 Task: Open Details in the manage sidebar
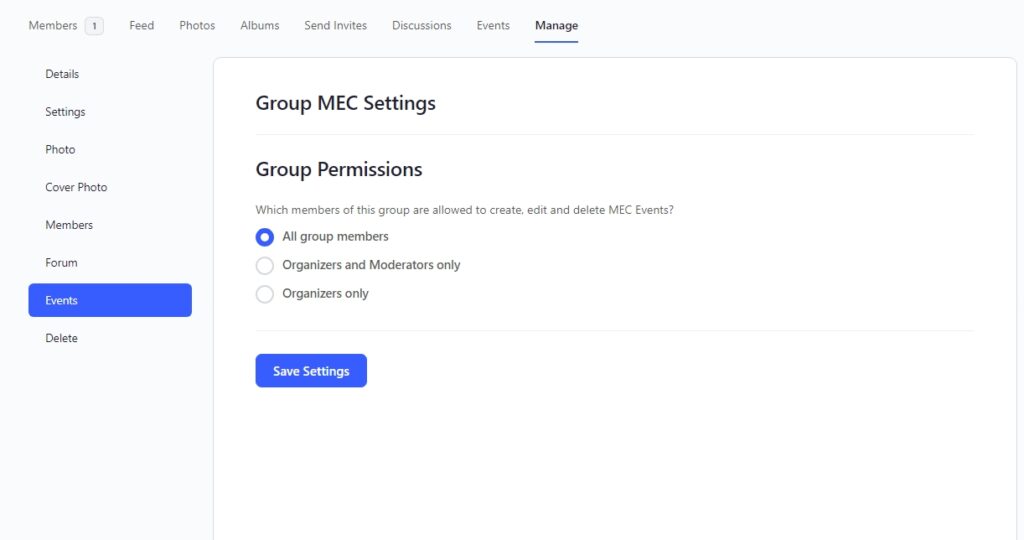62,74
